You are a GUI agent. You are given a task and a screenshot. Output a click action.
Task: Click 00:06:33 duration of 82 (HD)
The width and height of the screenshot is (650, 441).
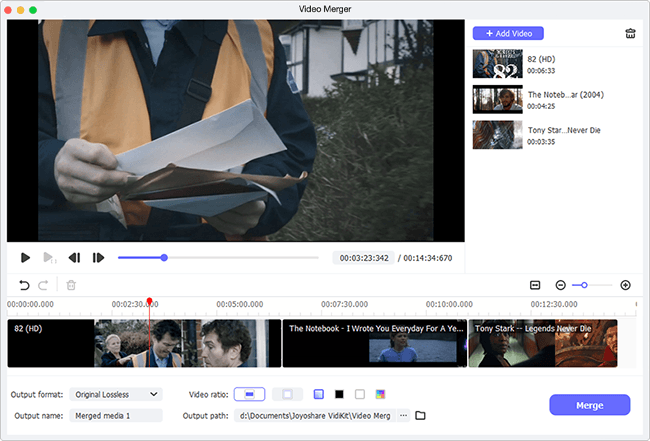pos(541,71)
